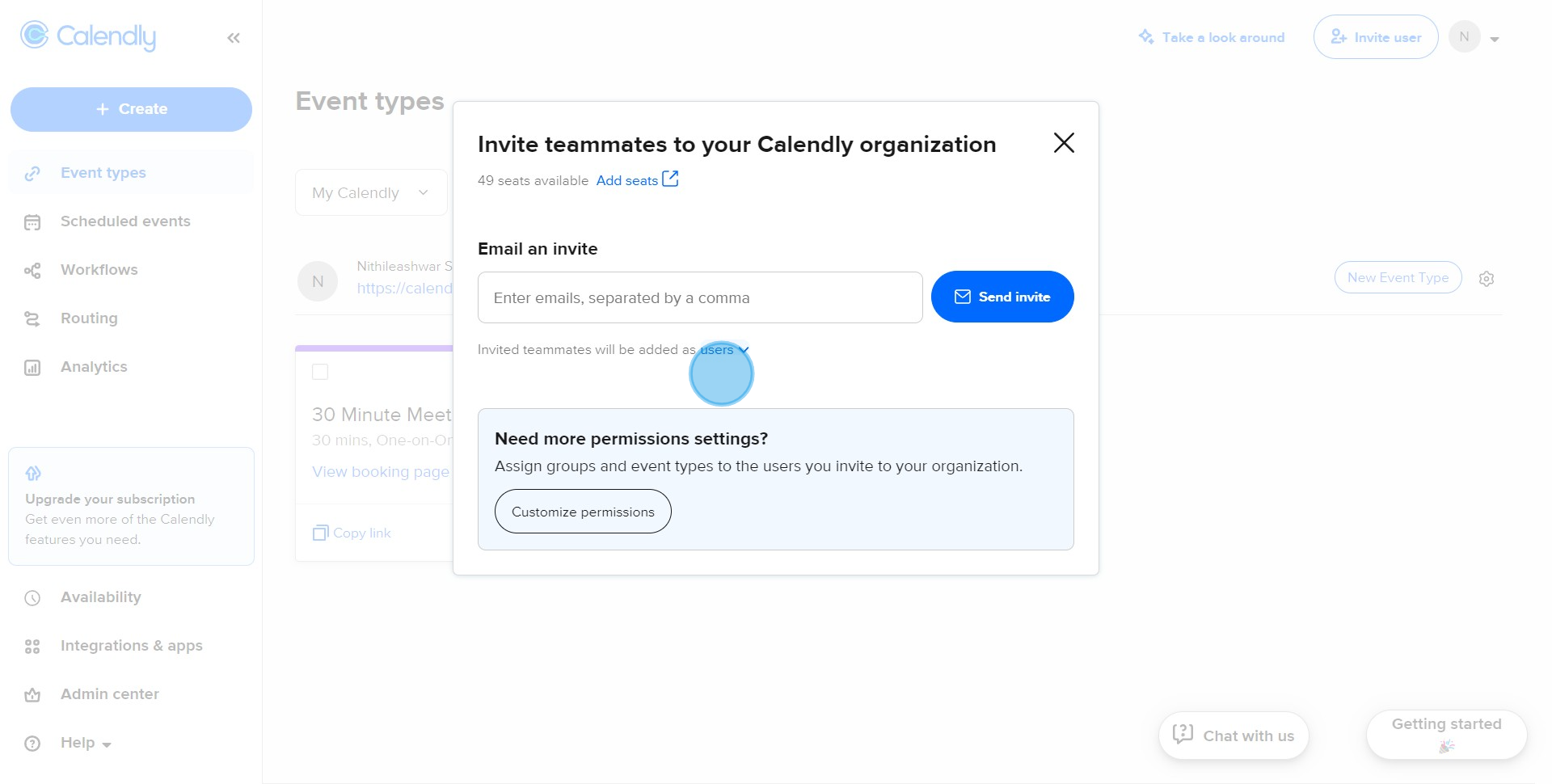
Task: Click the 30 Minute Meeting title
Action: click(382, 415)
